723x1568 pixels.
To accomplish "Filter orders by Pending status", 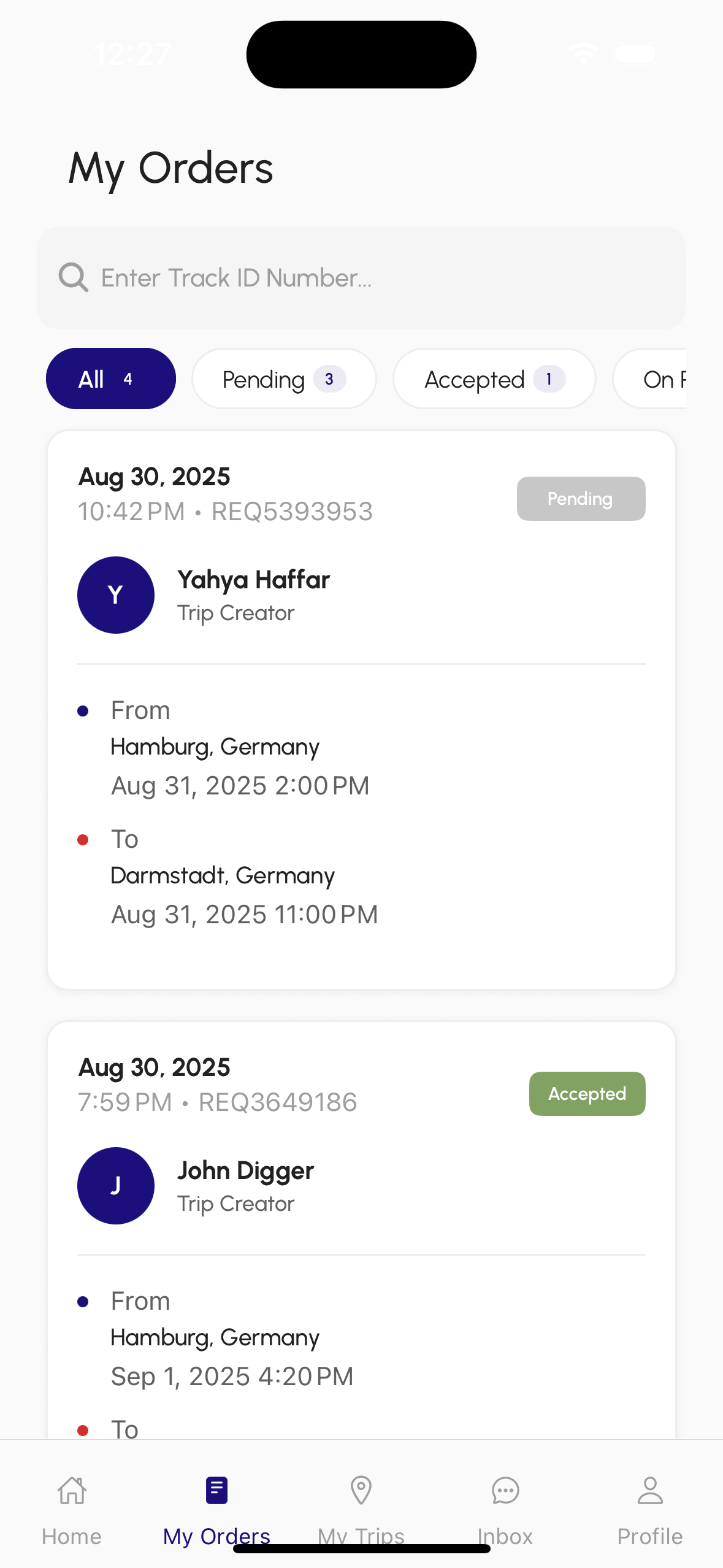I will click(284, 379).
